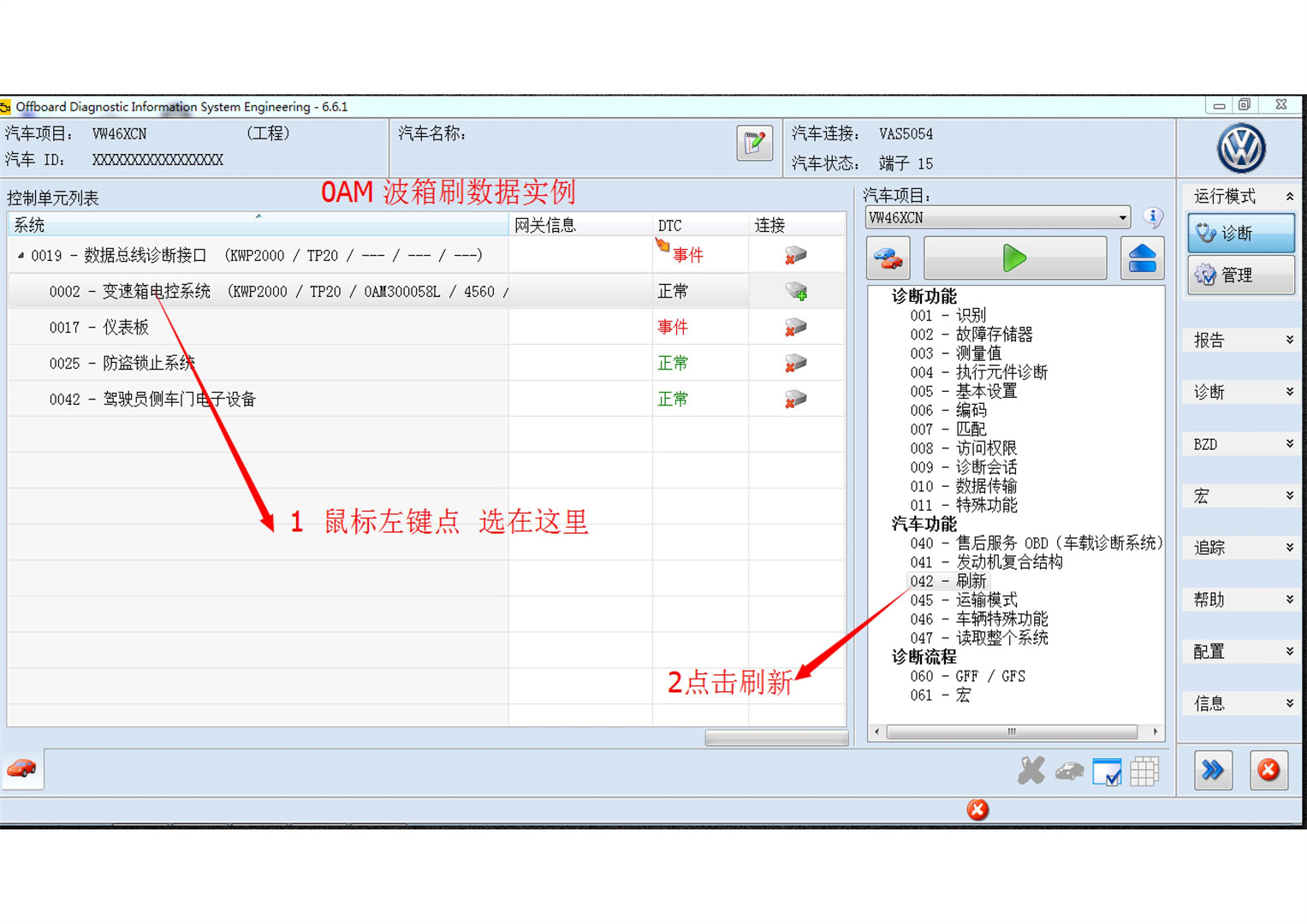The height and width of the screenshot is (924, 1307).
Task: Click the edit vehicle name notepad icon
Action: 754,143
